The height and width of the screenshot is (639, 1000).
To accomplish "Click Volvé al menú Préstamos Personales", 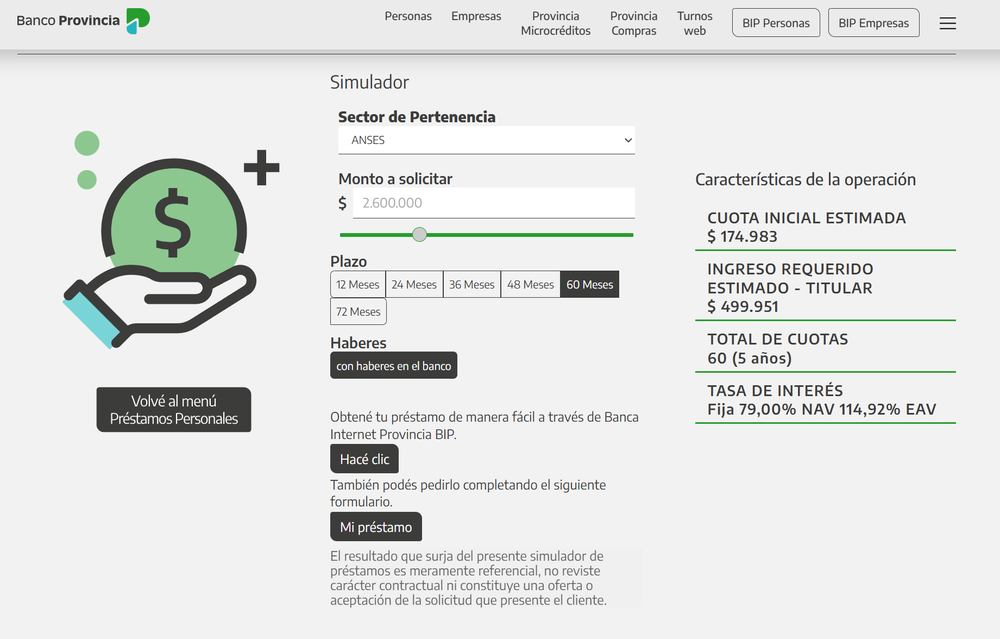I will [173, 409].
